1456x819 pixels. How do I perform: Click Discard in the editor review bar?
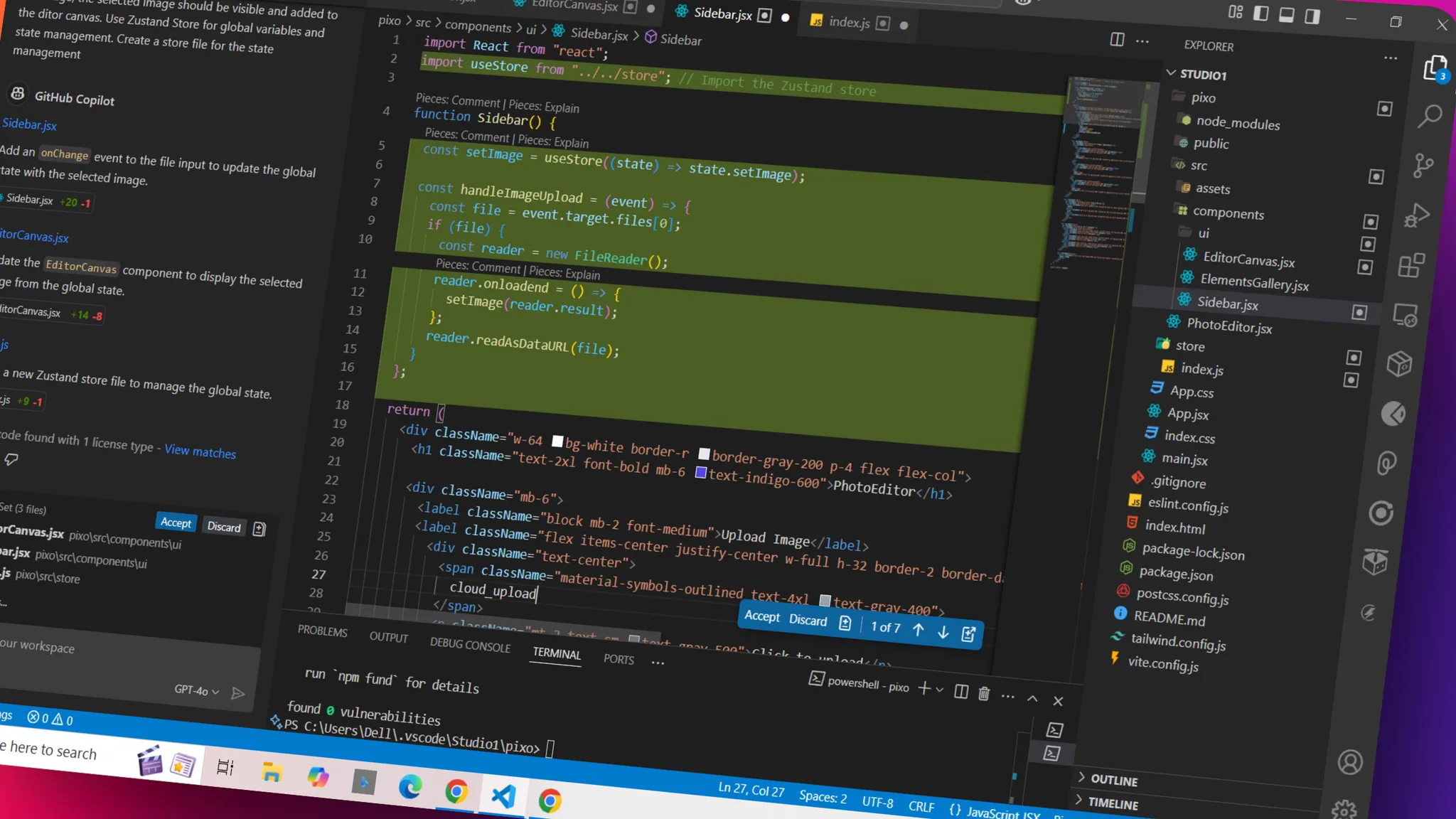click(808, 620)
